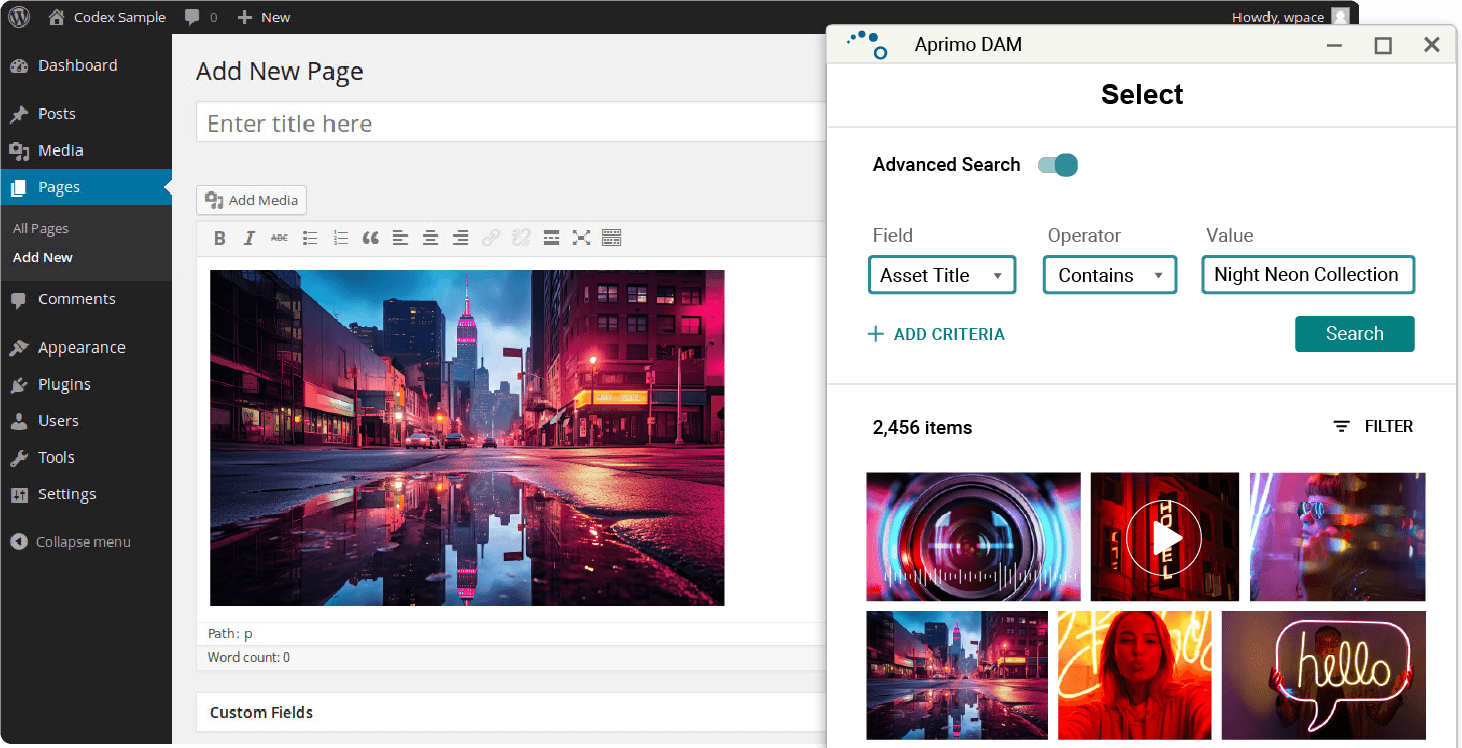Click the Path: p status text
Image resolution: width=1462 pixels, height=748 pixels.
[x=230, y=633]
